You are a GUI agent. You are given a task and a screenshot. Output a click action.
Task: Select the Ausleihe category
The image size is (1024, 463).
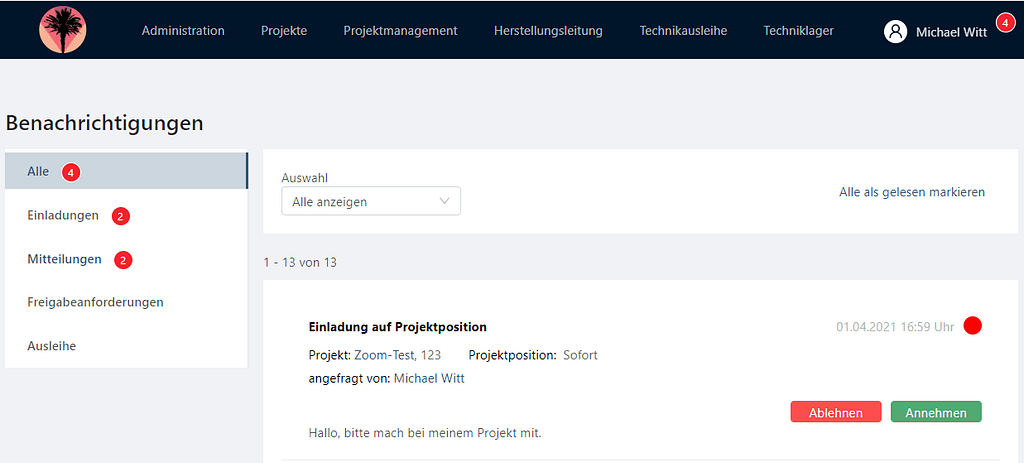[52, 346]
